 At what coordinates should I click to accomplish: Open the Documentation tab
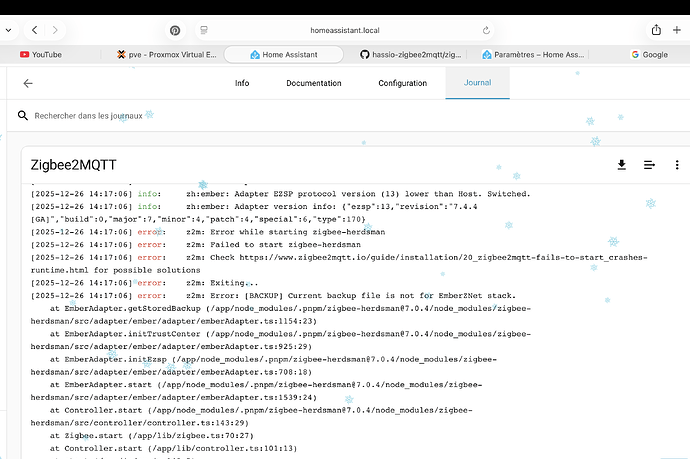tap(313, 83)
